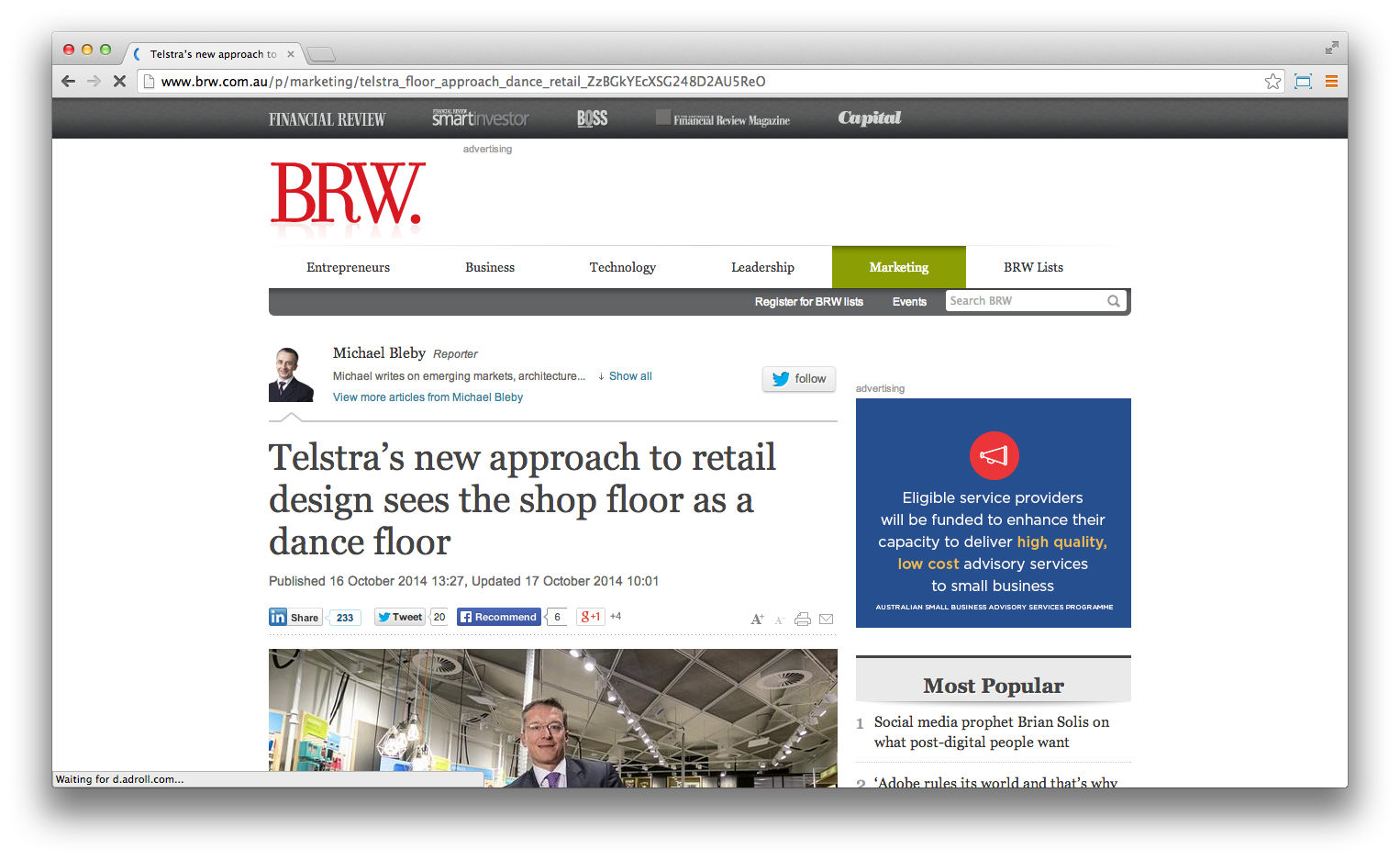Open Michael Bleby author name link

[379, 353]
